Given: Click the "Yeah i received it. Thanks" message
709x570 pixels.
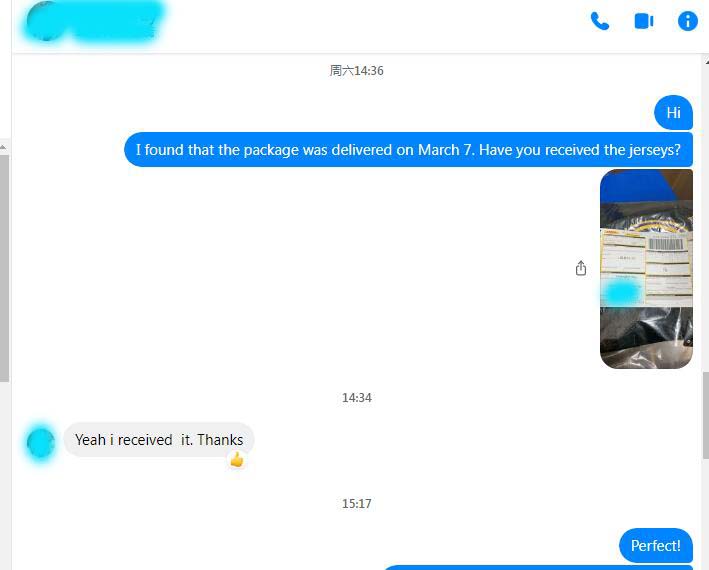Looking at the screenshot, I should click(159, 440).
